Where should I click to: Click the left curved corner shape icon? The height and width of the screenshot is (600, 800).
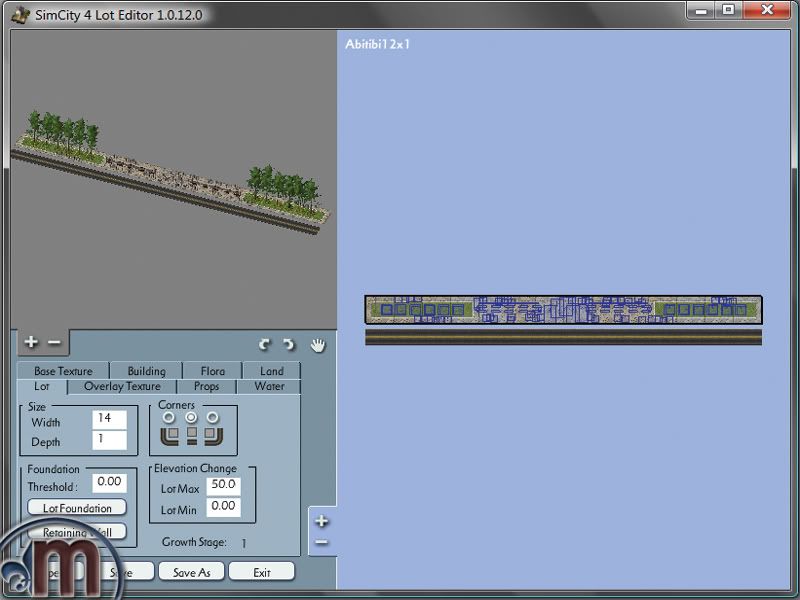click(169, 436)
